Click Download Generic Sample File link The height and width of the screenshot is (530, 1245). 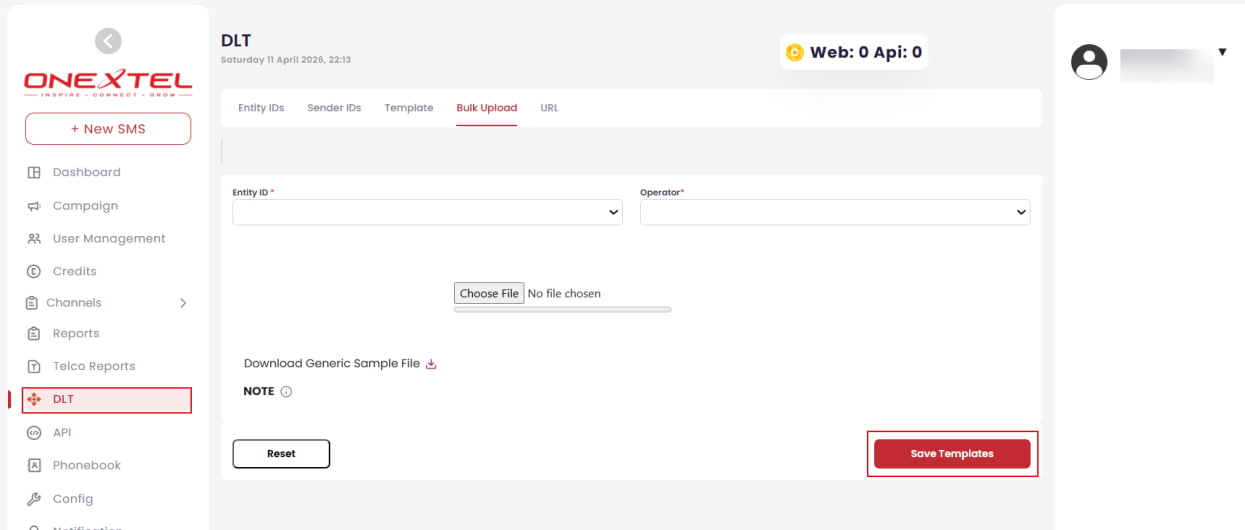(x=332, y=364)
